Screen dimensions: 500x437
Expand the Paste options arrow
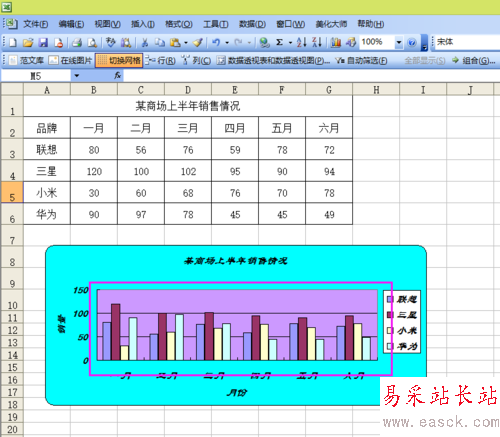(186, 43)
